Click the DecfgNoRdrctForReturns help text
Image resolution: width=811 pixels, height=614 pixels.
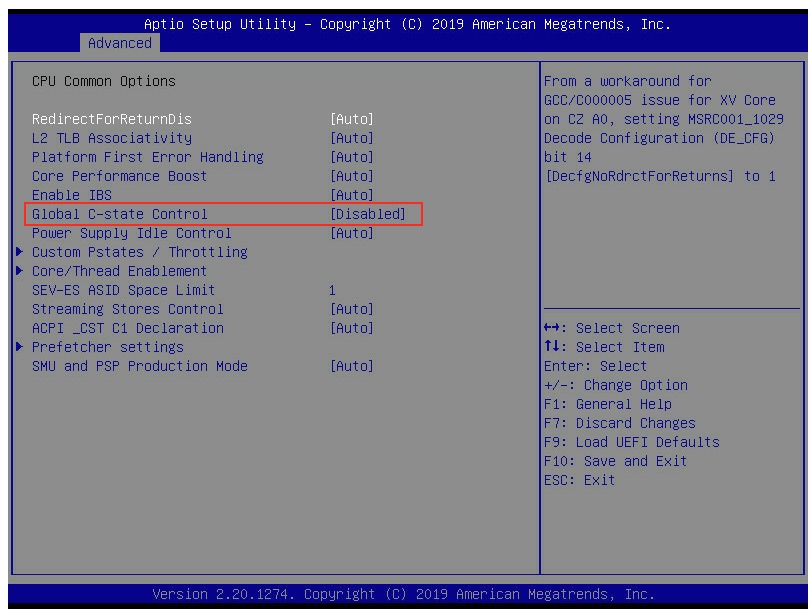point(640,176)
